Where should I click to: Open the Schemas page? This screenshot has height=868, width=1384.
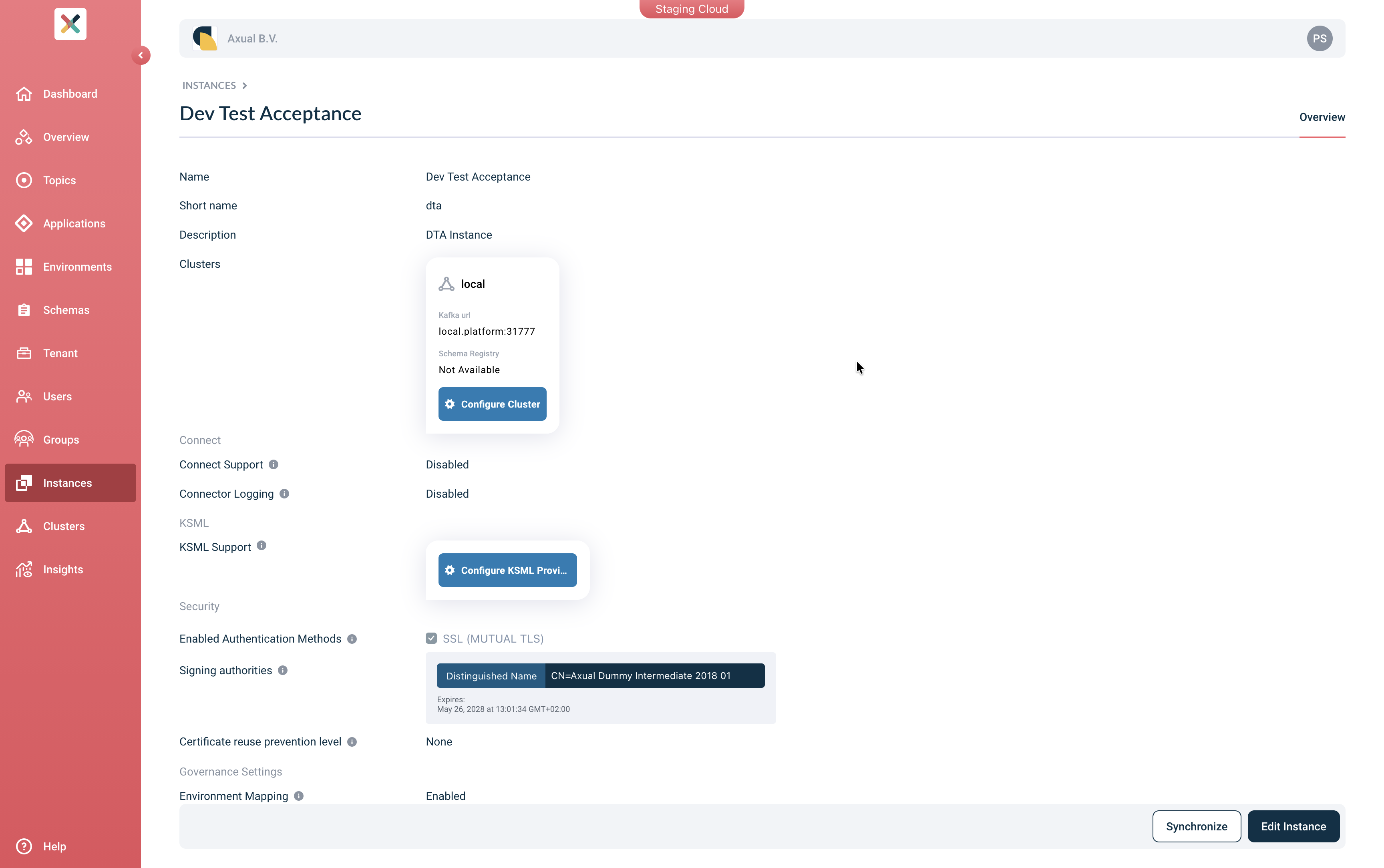pyautogui.click(x=66, y=309)
